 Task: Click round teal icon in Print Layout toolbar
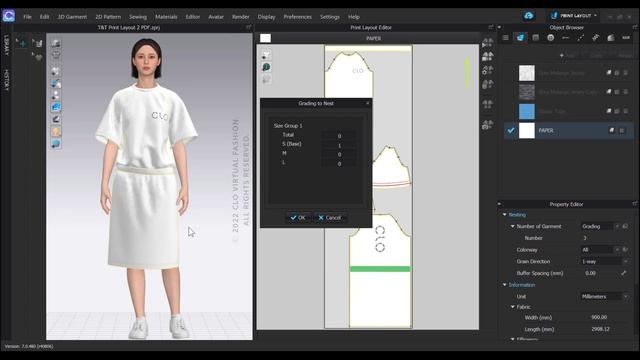point(266,67)
